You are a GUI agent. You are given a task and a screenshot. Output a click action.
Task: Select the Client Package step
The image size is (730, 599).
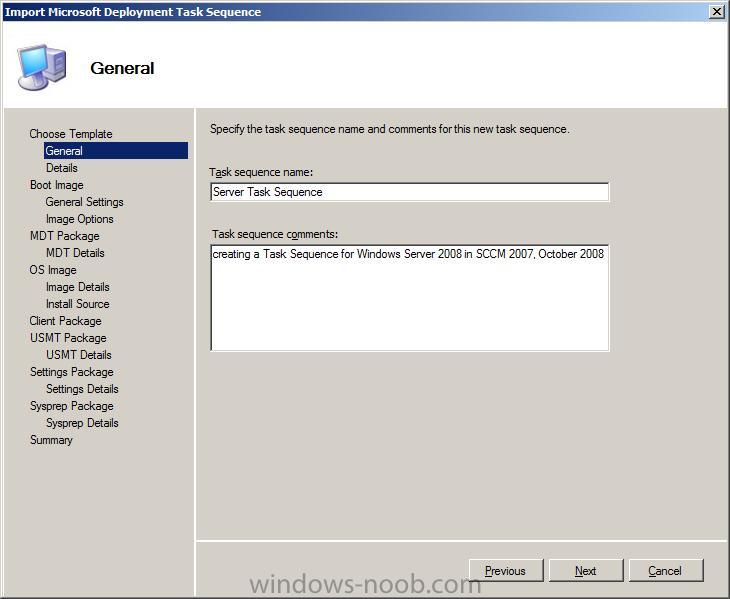[x=65, y=321]
